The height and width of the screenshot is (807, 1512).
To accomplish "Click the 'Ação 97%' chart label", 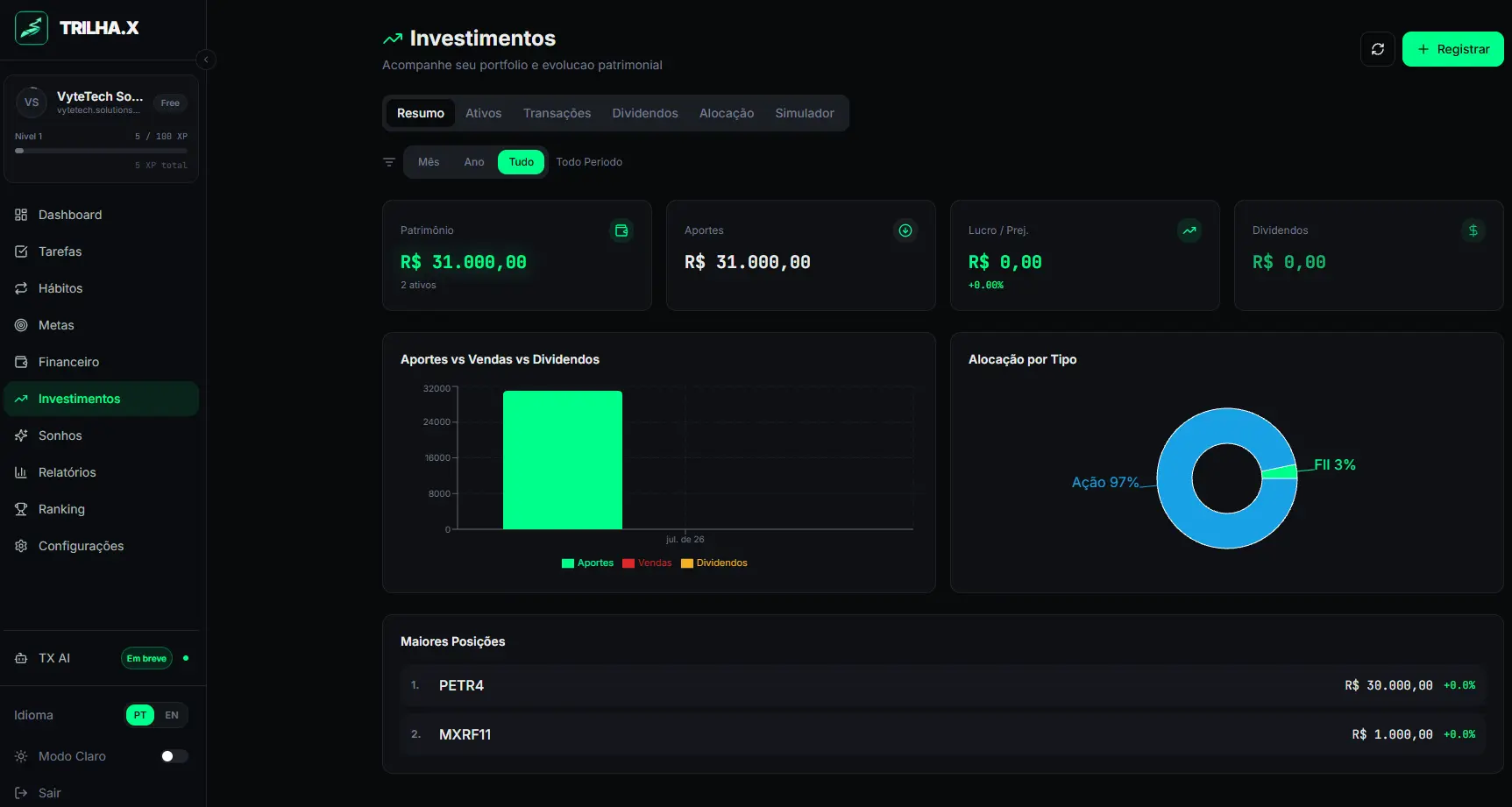I will coord(1105,482).
